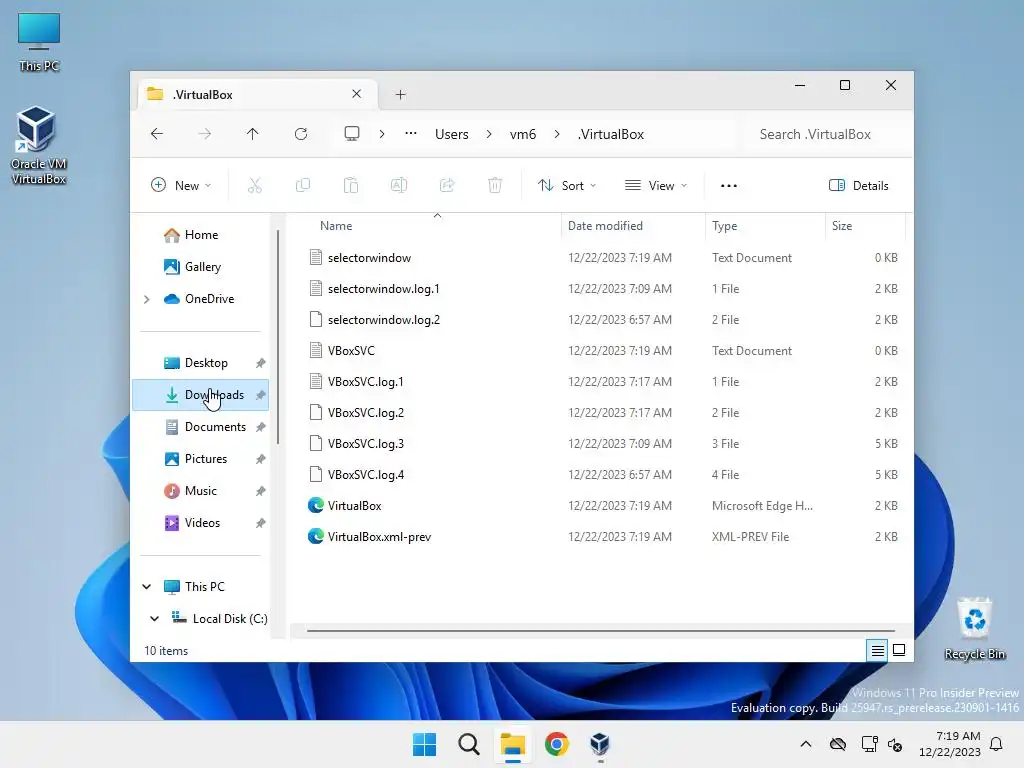The width and height of the screenshot is (1024, 768).
Task: Click the navigation pane vertical scrollbar
Action: click(x=278, y=336)
